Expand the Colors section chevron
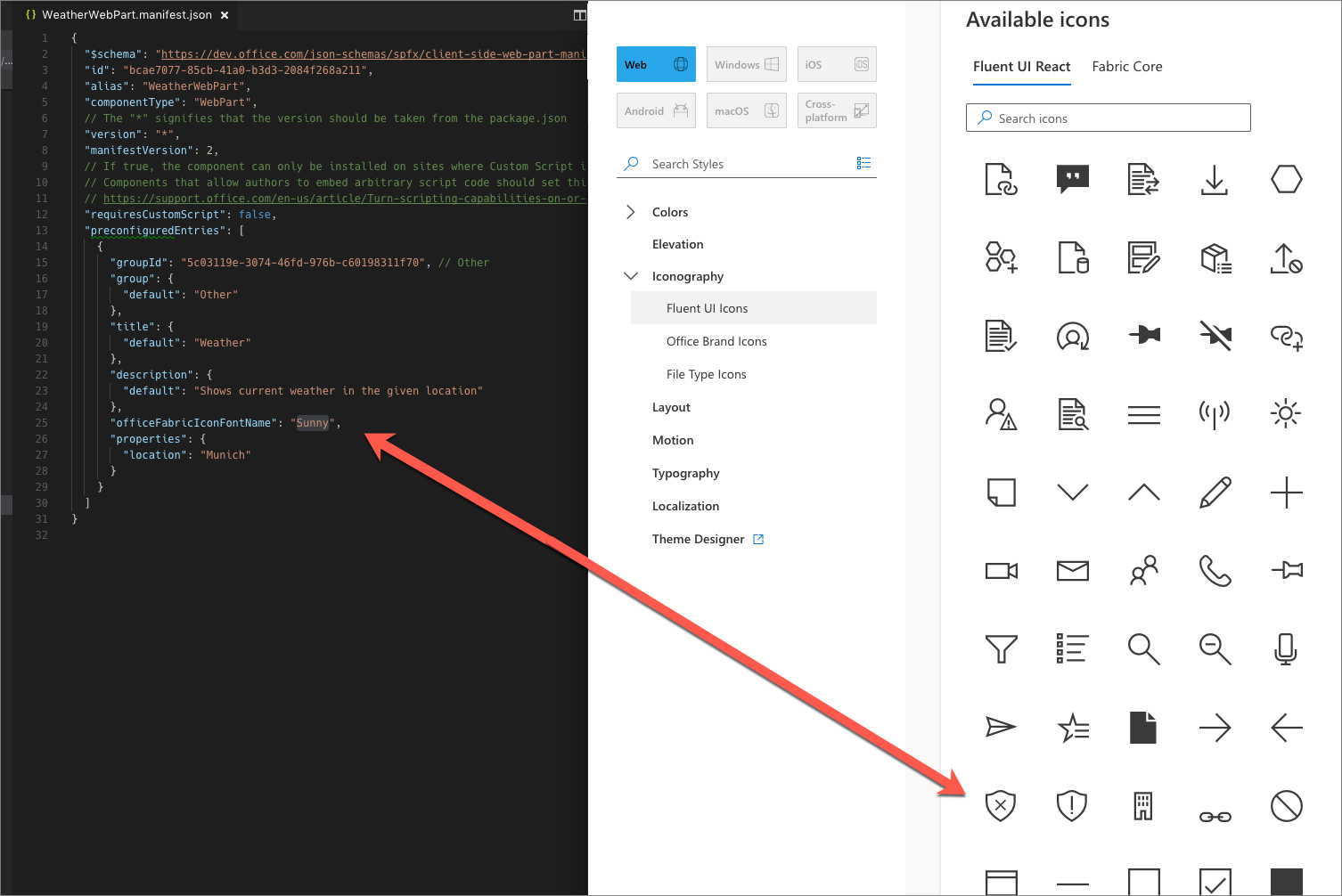Viewport: 1342px width, 896px height. [x=631, y=212]
